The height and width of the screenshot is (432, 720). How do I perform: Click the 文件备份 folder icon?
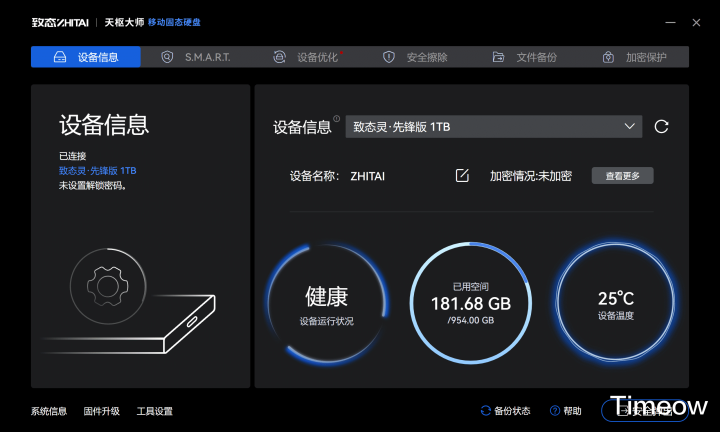point(498,57)
